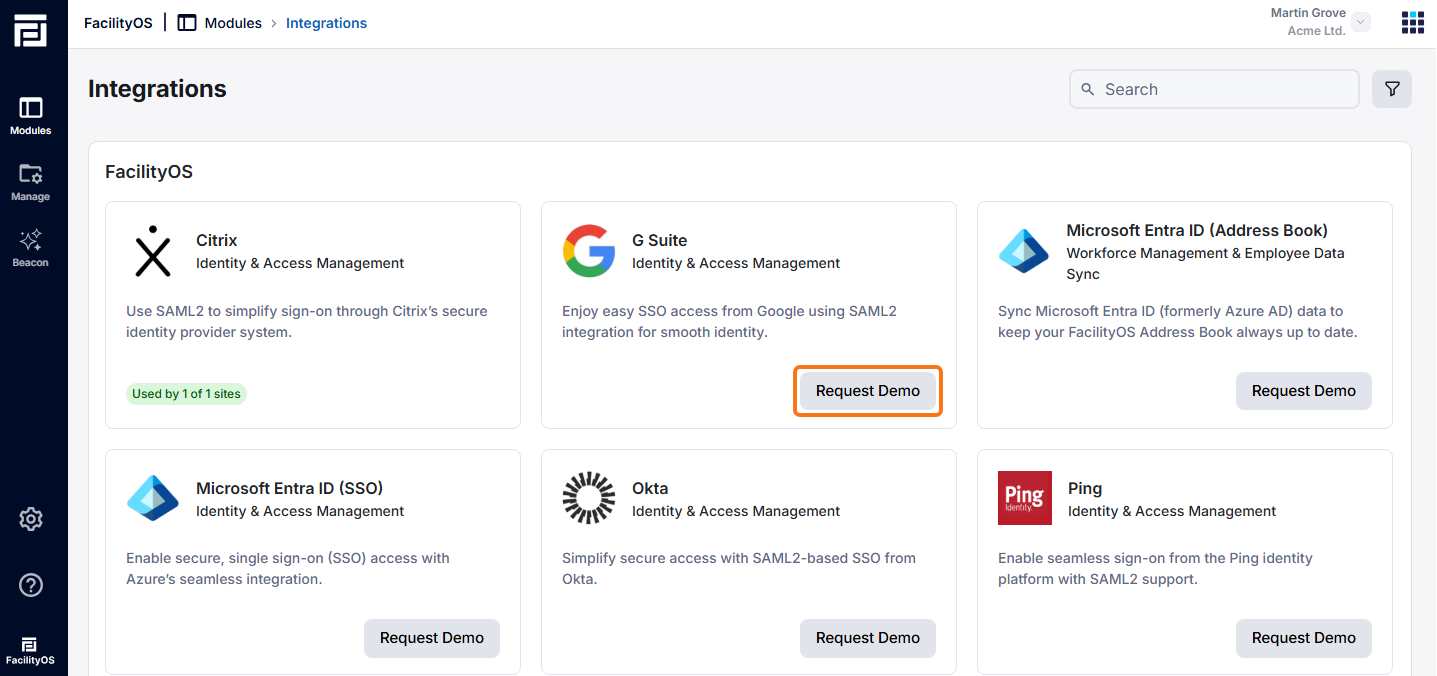Expand the Martin Grove account dropdown
This screenshot has height=676, width=1437.
pyautogui.click(x=1359, y=21)
